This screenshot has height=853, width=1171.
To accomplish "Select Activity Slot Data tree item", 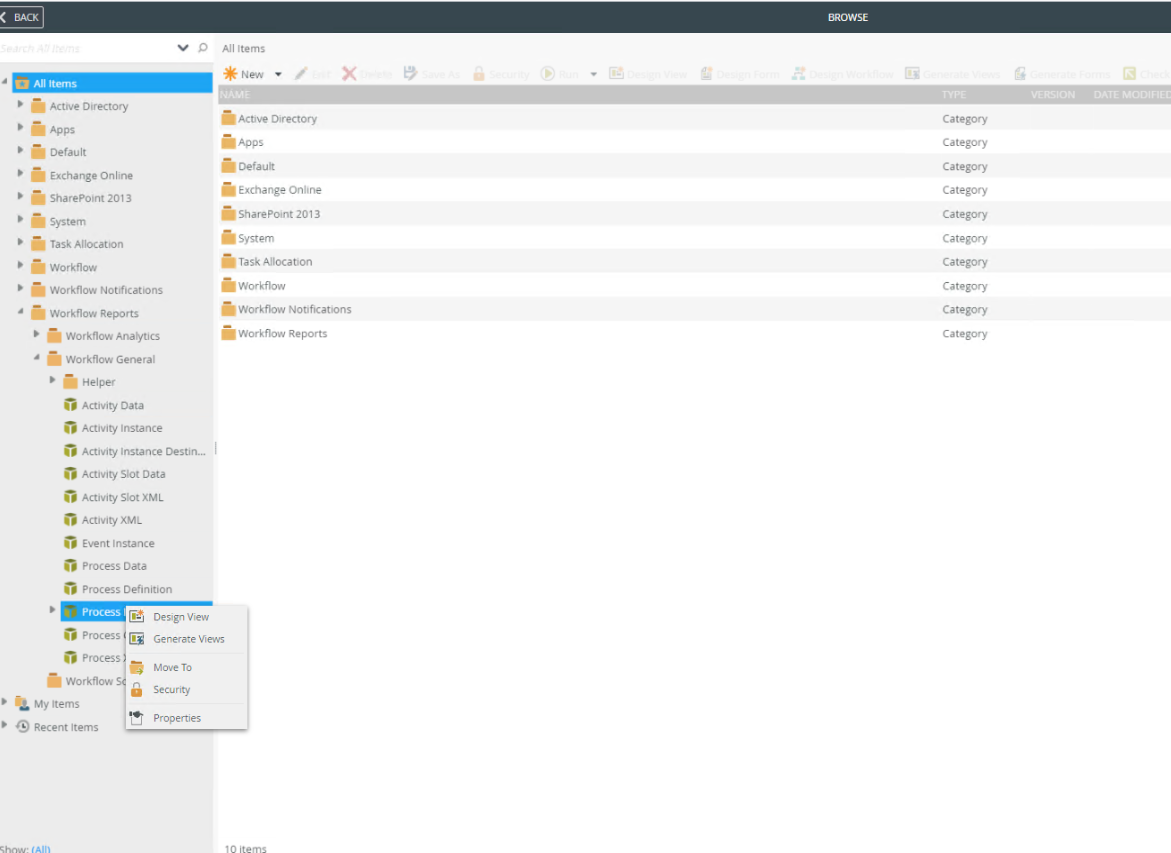I will point(123,474).
